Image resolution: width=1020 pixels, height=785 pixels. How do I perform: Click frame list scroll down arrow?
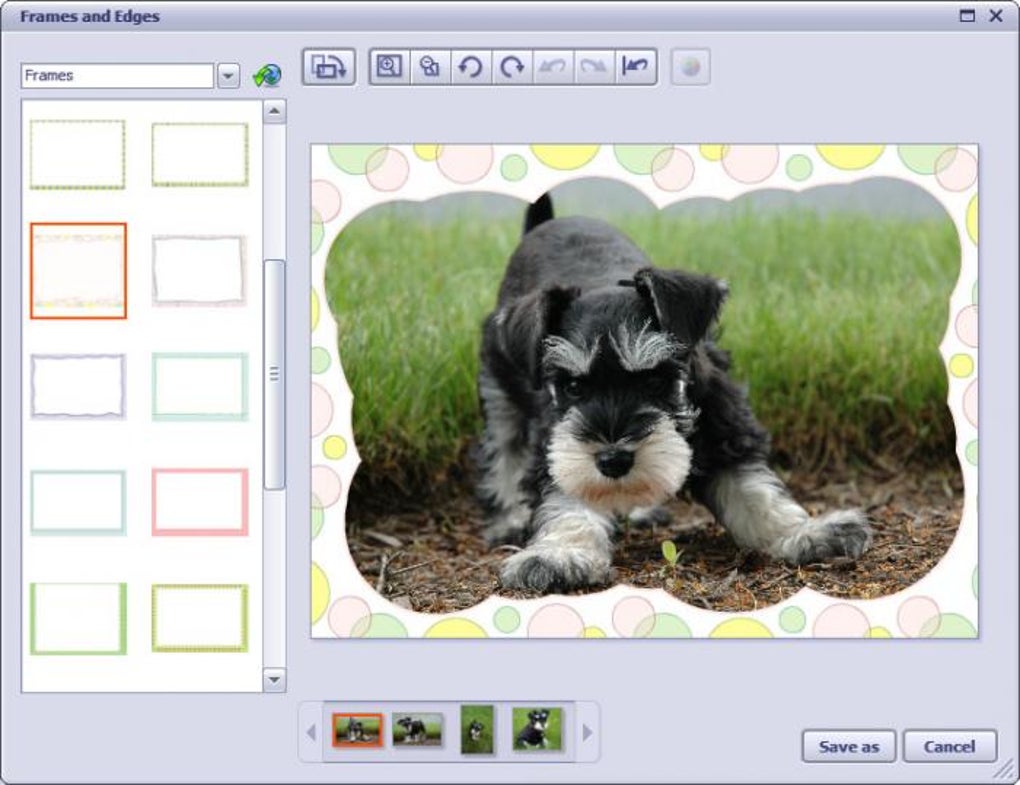pyautogui.click(x=274, y=680)
